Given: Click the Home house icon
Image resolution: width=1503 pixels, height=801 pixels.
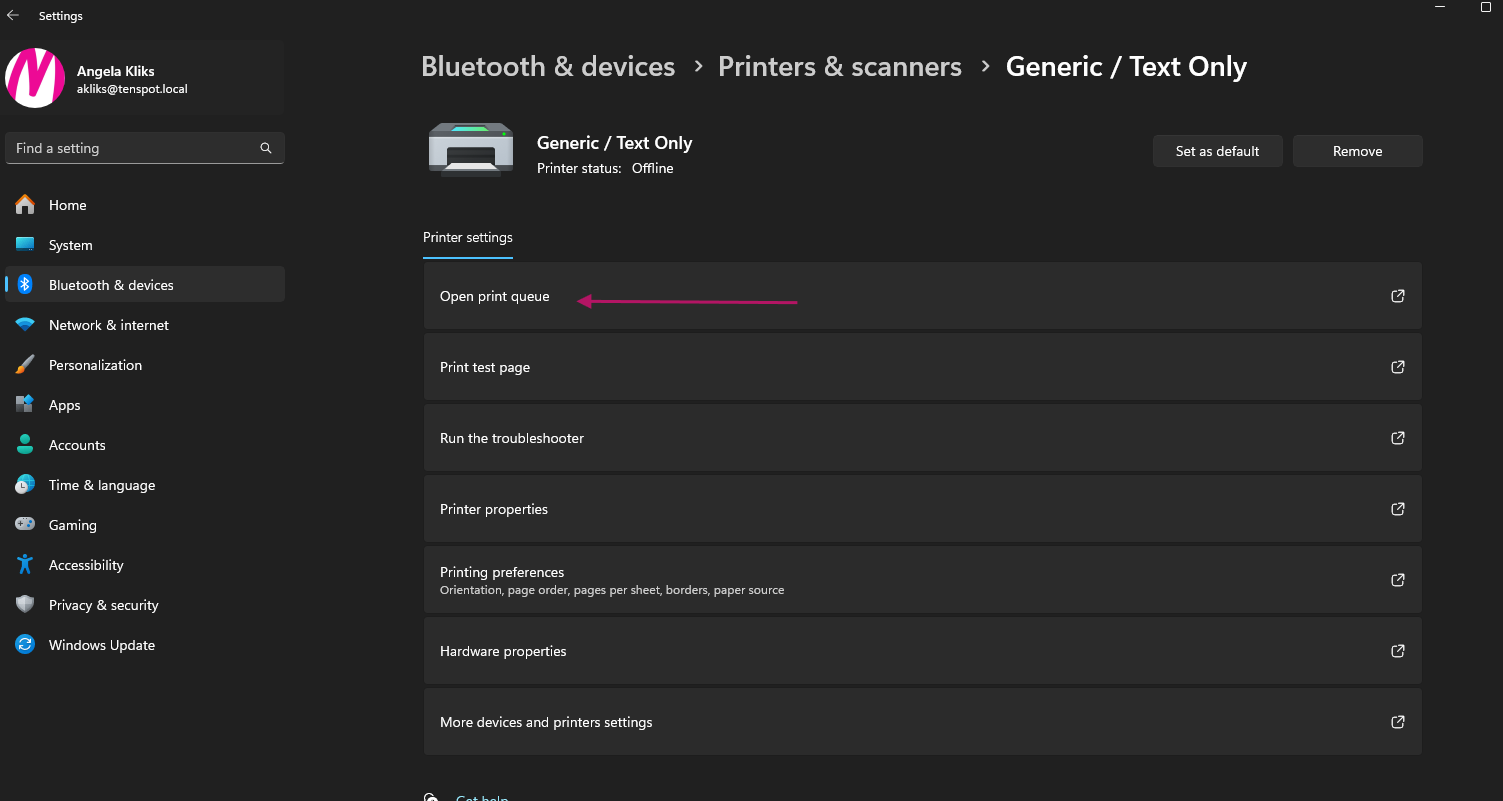Looking at the screenshot, I should click(x=25, y=205).
